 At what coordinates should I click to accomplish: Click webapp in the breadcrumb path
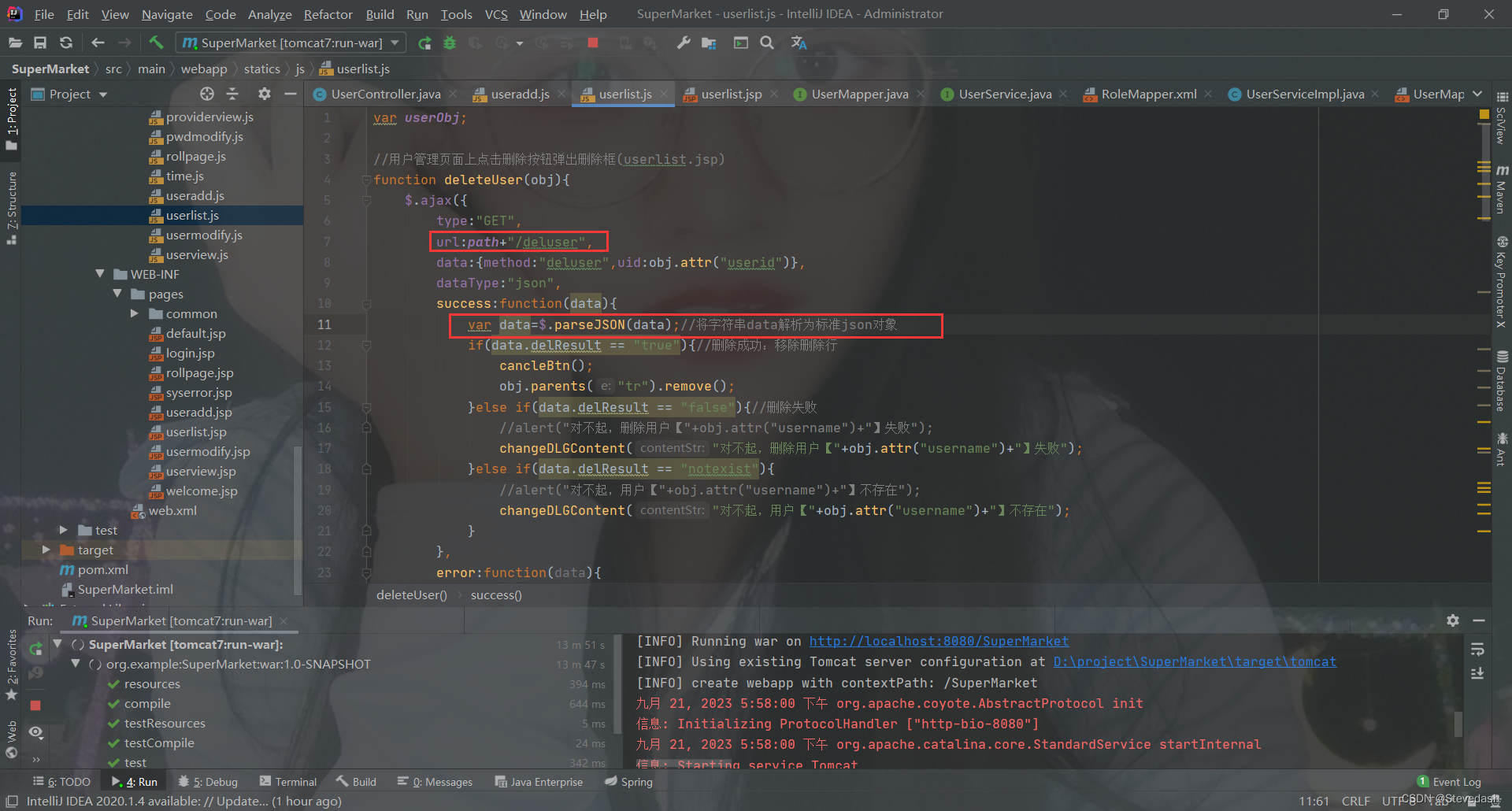click(x=204, y=69)
